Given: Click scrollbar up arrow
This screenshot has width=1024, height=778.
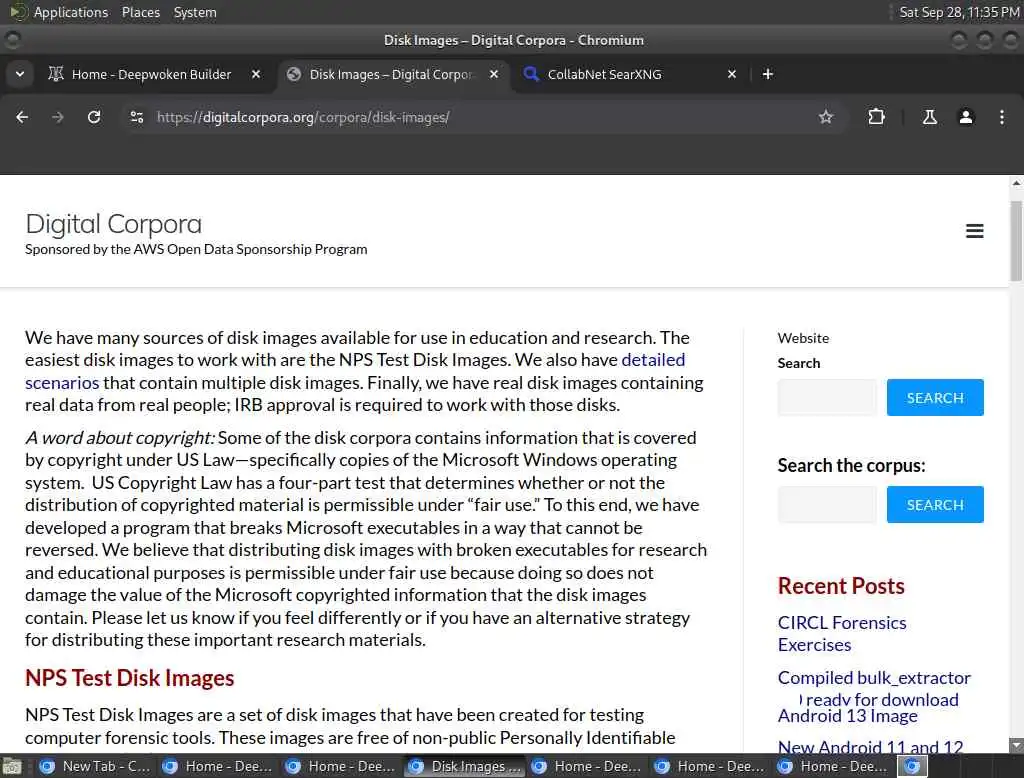Looking at the screenshot, I should (1016, 184).
